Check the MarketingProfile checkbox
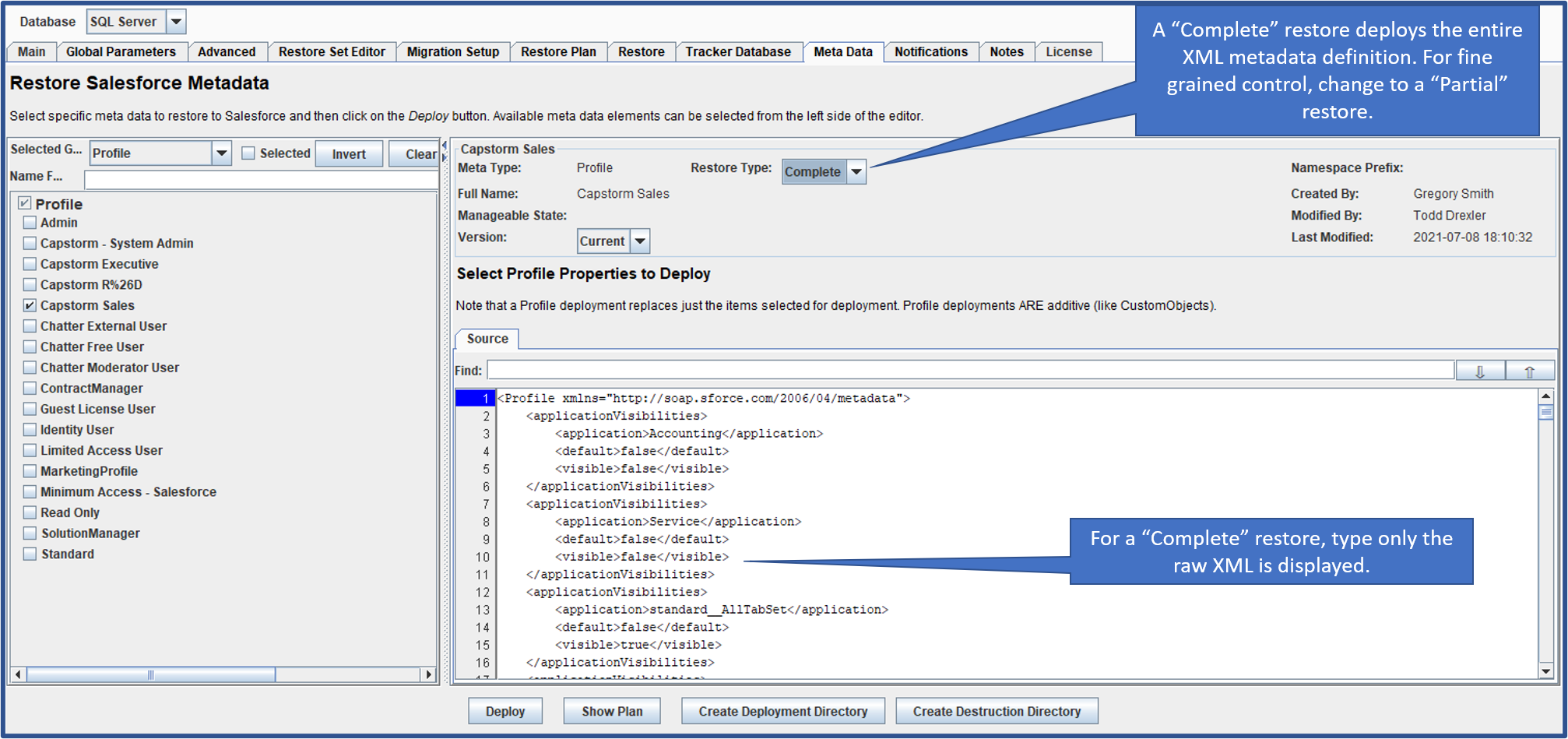 [x=30, y=471]
